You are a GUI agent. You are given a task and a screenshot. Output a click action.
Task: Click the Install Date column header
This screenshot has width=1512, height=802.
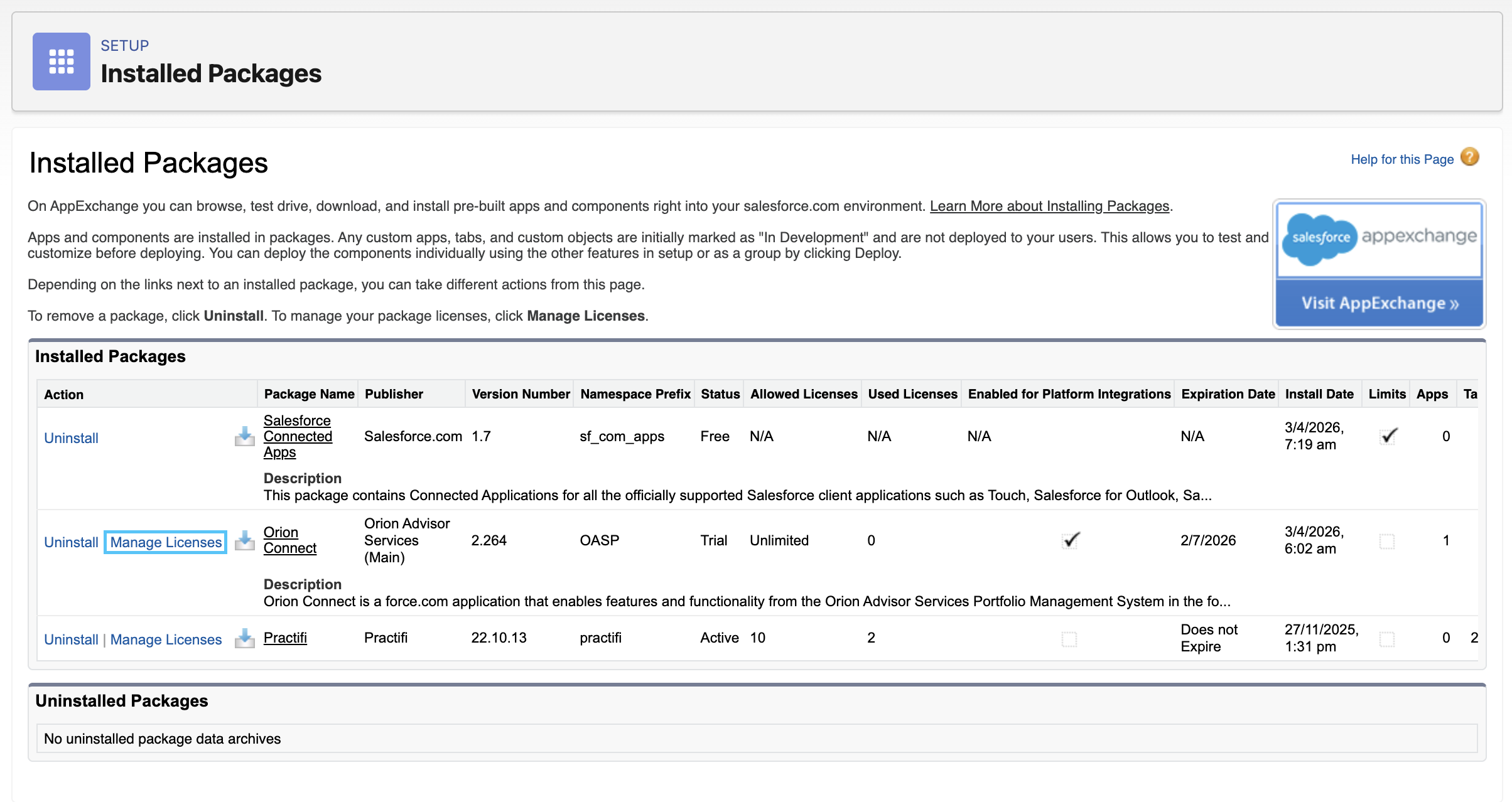pos(1319,394)
